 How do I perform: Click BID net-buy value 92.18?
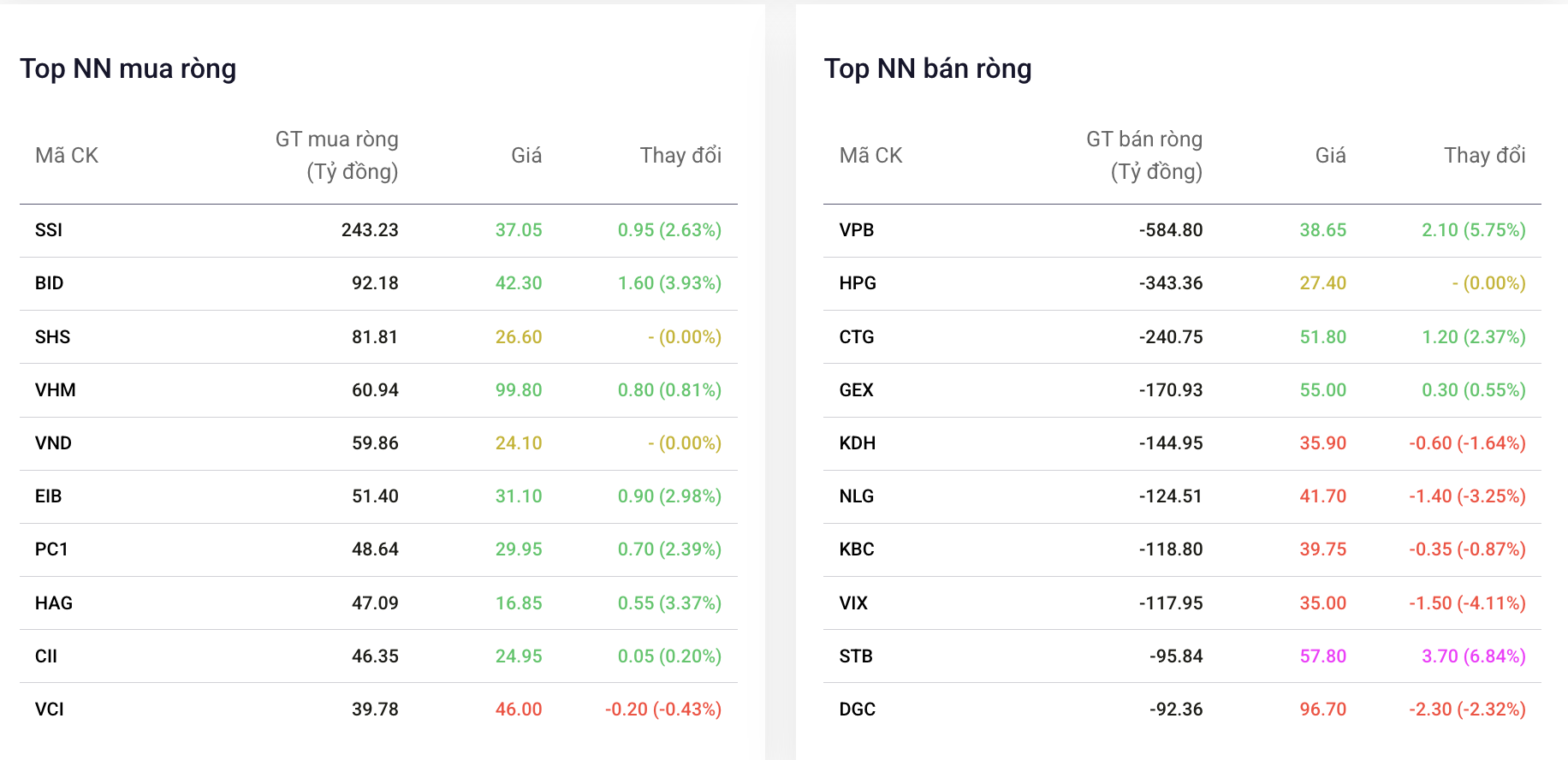point(375,283)
